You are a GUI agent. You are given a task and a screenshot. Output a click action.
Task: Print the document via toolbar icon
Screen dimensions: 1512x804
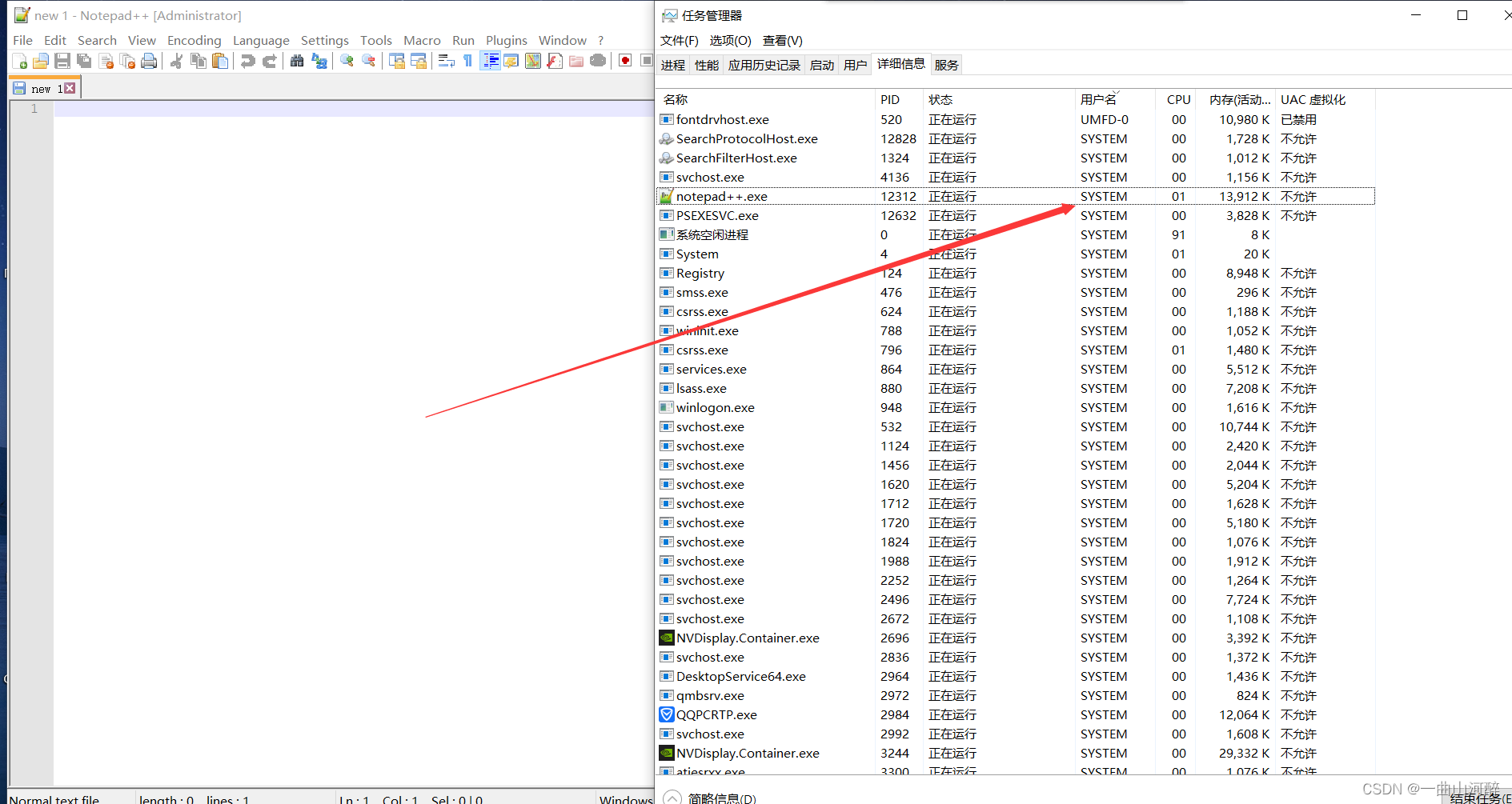(149, 62)
